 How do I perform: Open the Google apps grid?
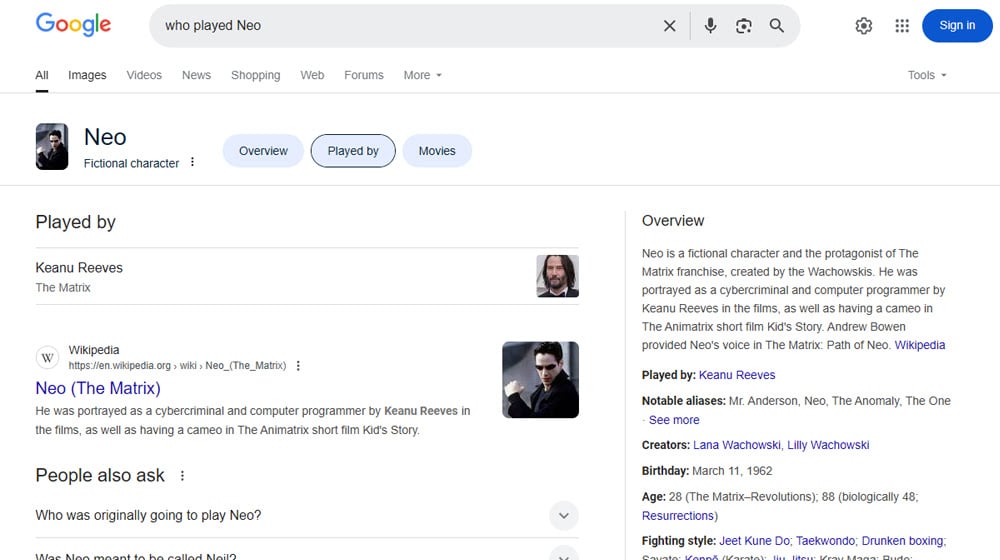coord(902,26)
